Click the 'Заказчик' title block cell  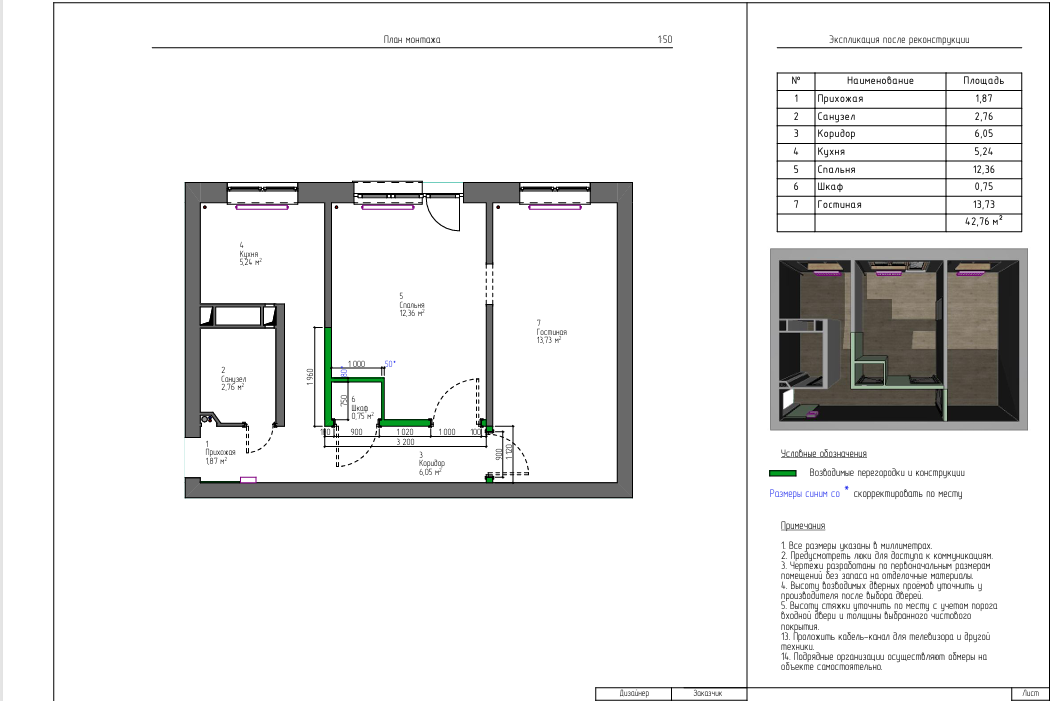pos(707,694)
